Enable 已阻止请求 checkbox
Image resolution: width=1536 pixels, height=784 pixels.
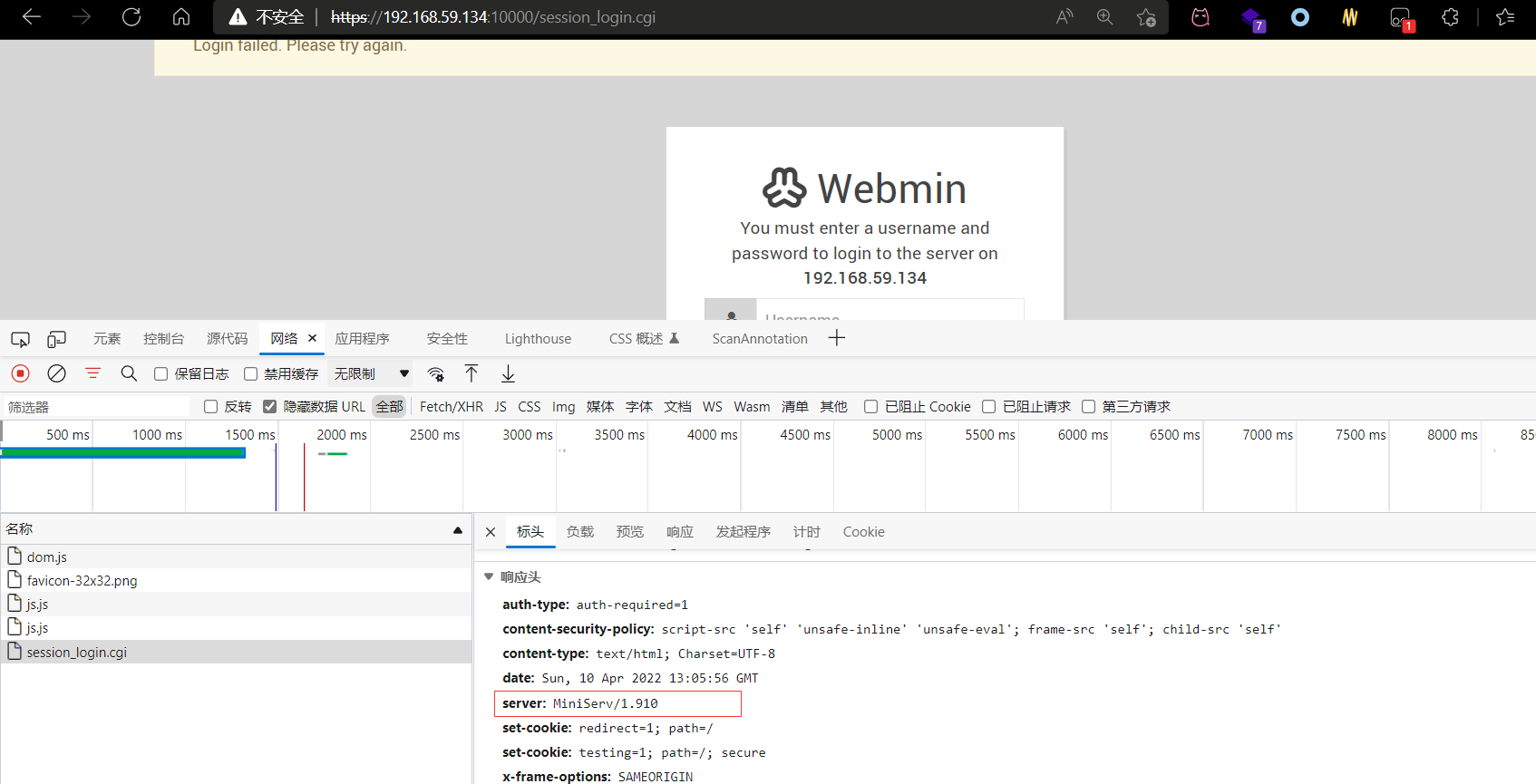988,407
